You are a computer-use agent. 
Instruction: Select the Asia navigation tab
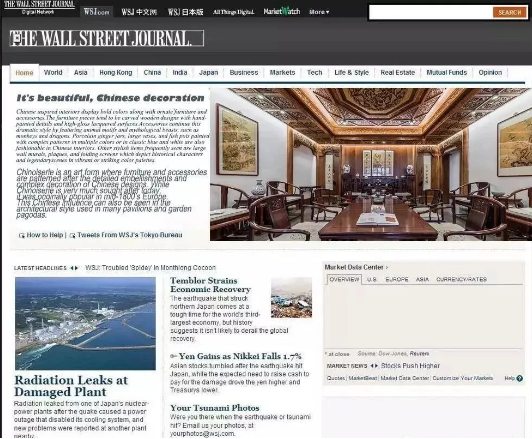point(80,72)
